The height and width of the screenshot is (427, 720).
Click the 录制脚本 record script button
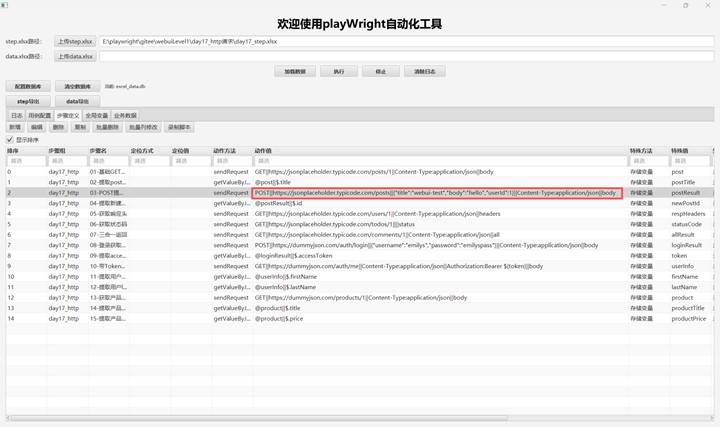(179, 127)
